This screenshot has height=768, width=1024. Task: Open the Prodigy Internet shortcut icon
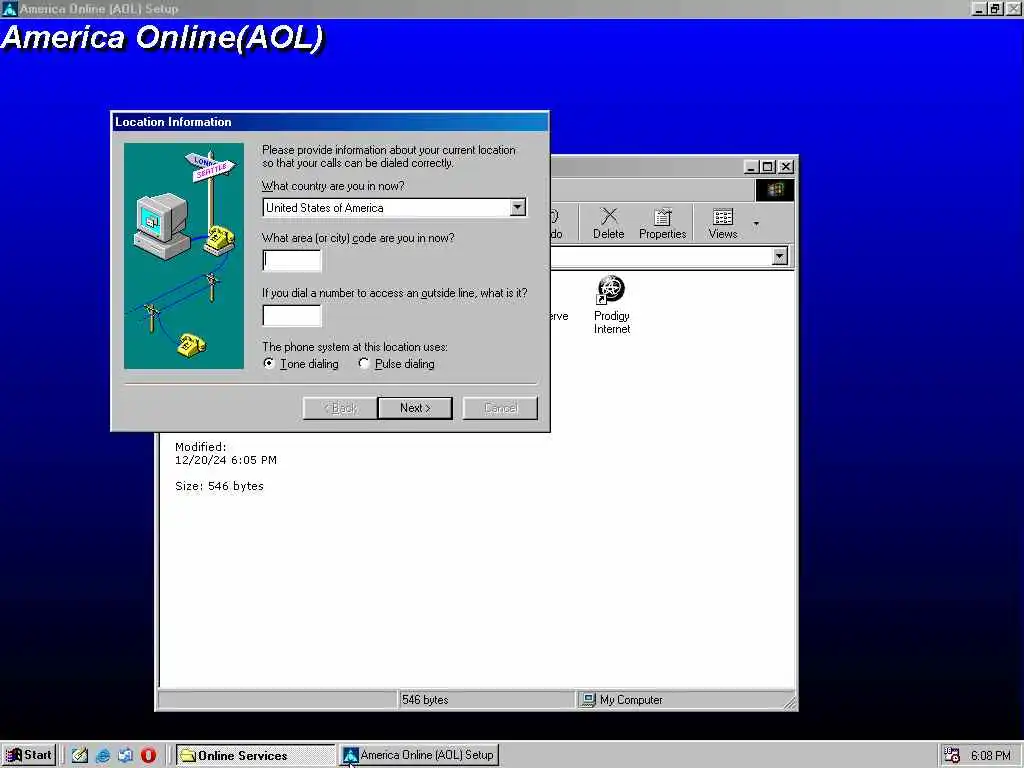tap(611, 304)
